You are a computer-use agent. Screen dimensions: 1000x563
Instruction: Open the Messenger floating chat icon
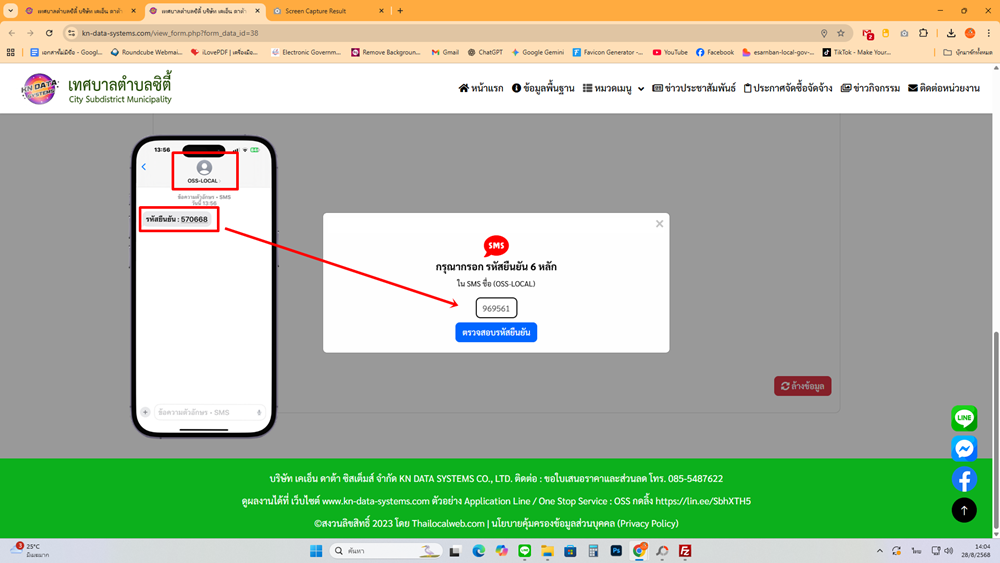[x=964, y=448]
